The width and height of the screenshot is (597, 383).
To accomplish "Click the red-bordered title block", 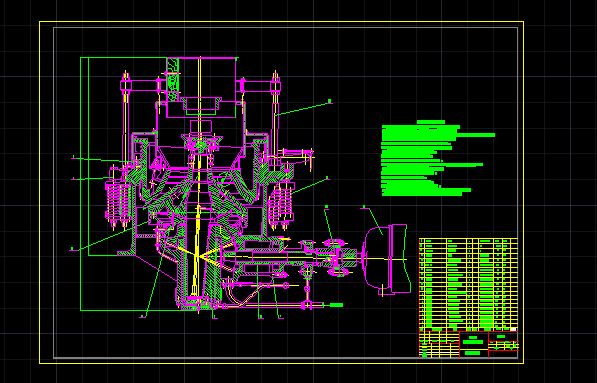I will [468, 345].
